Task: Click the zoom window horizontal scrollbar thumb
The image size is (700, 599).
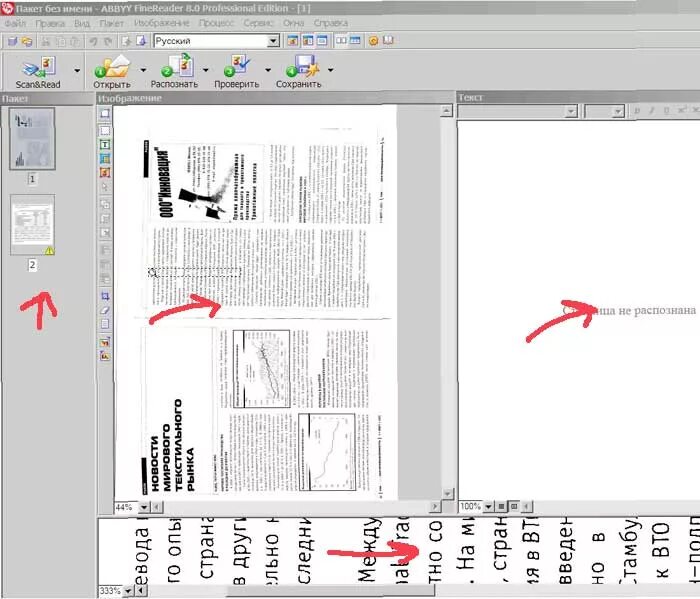Action: pyautogui.click(x=330, y=591)
